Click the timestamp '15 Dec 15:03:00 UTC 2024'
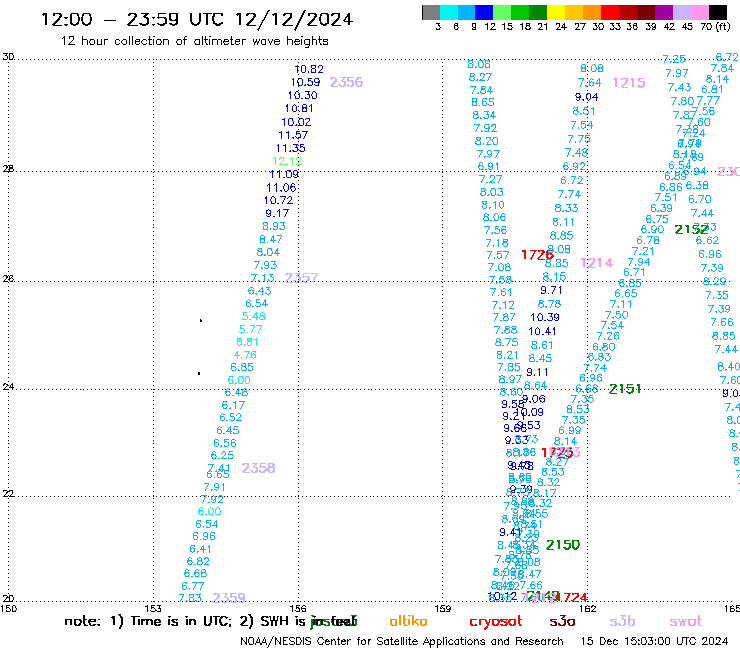 point(654,641)
